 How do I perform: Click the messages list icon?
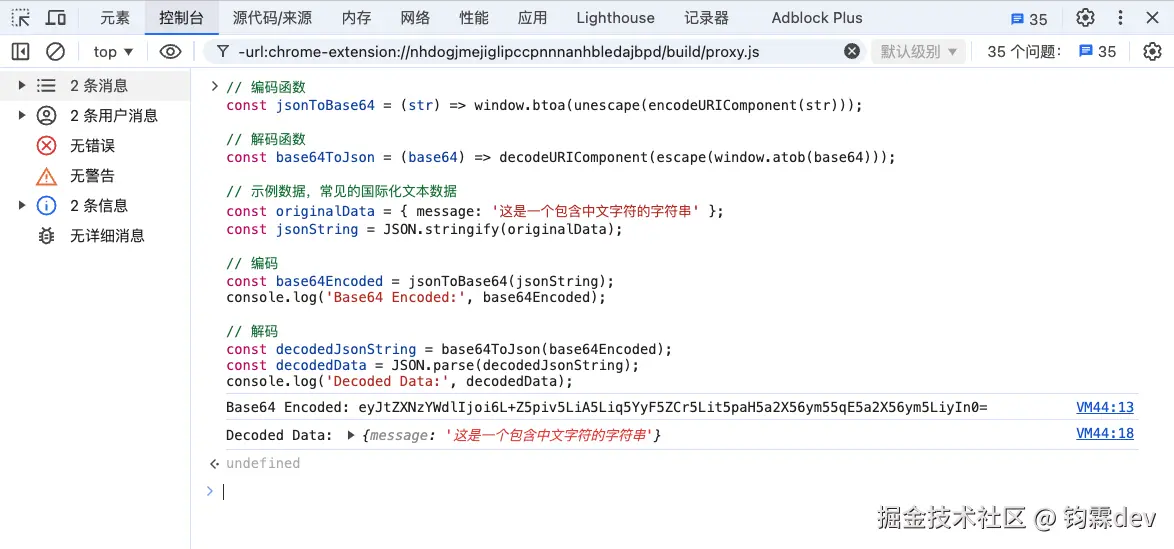(46, 85)
